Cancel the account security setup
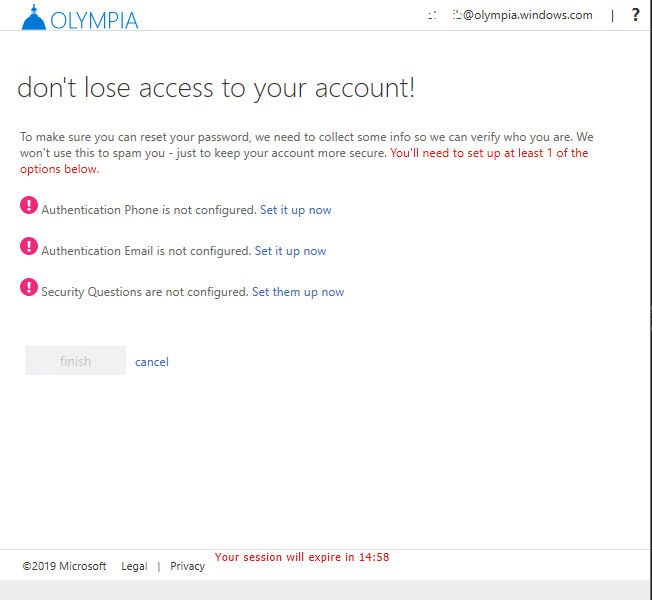This screenshot has height=600, width=652. pyautogui.click(x=152, y=362)
